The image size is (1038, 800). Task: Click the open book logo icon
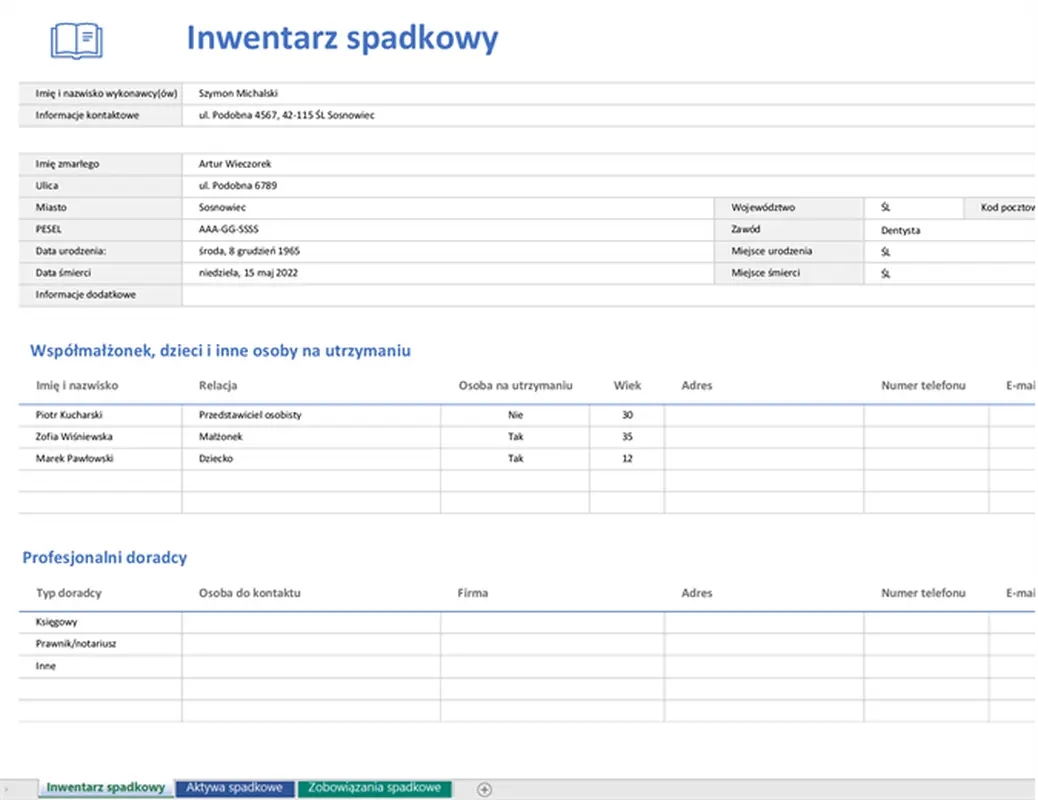(x=77, y=41)
